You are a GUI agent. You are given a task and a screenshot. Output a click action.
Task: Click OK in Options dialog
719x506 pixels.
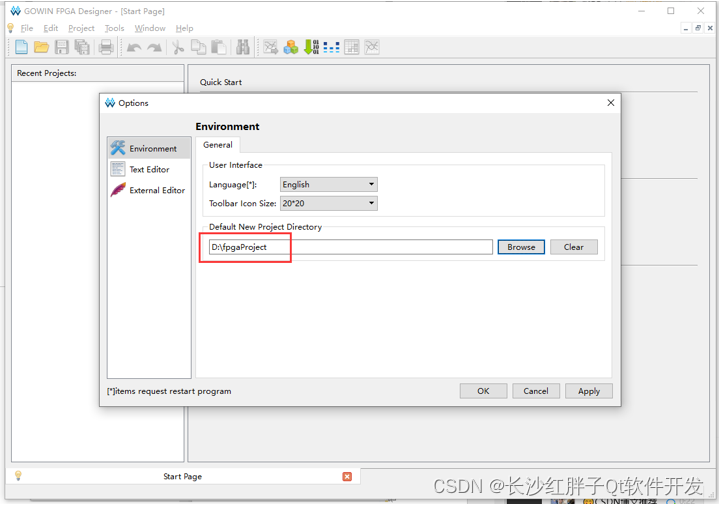[x=483, y=391]
